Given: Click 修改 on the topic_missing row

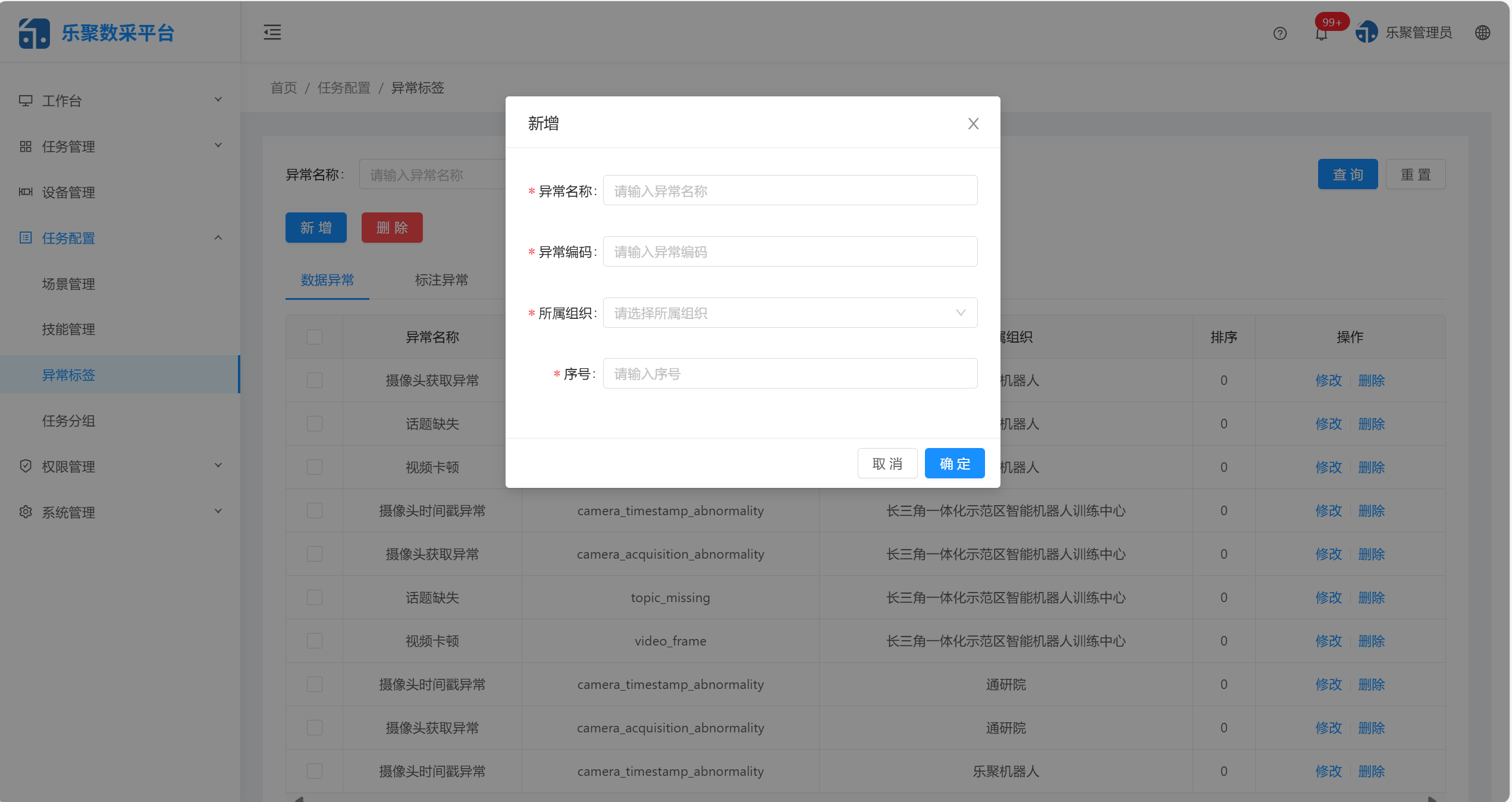Looking at the screenshot, I should tap(1328, 597).
